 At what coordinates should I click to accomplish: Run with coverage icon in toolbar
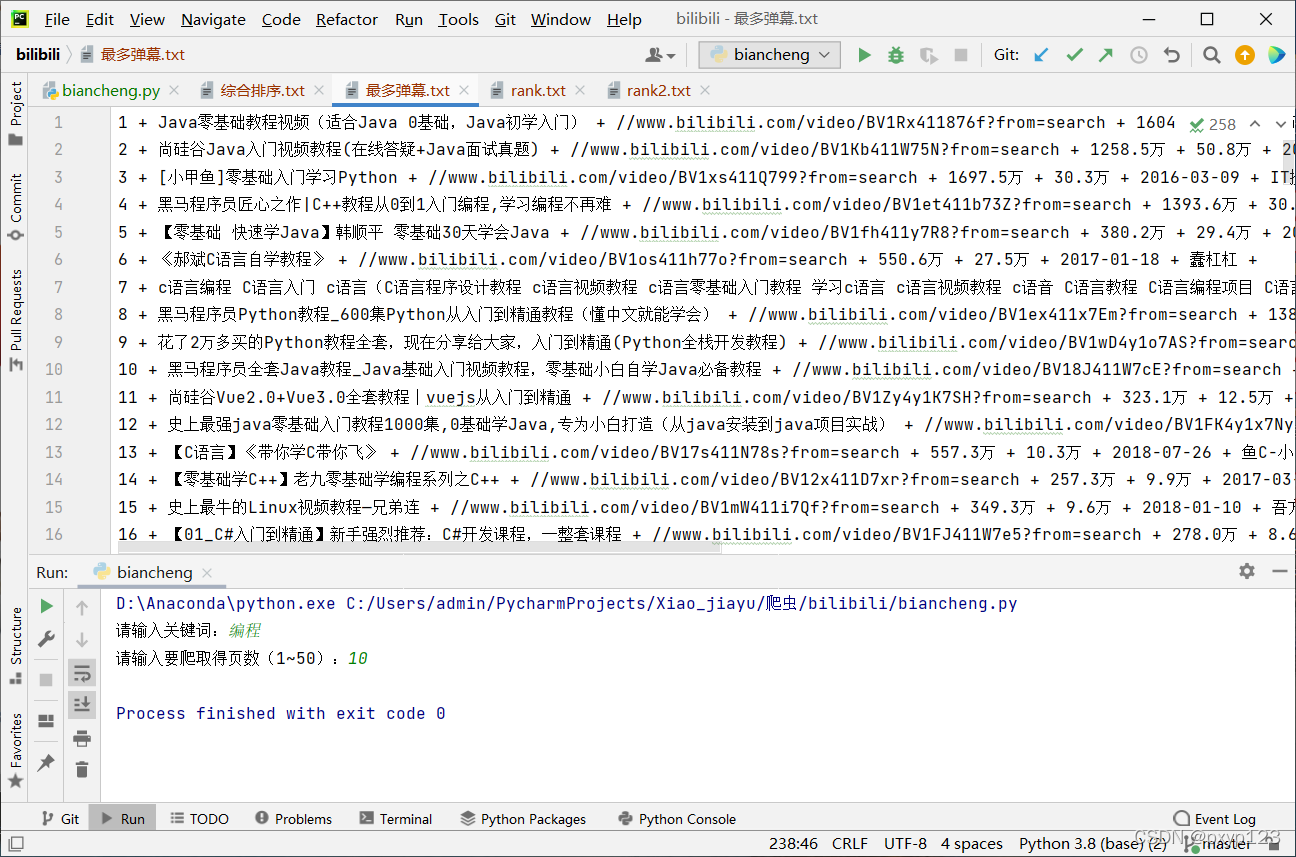pos(929,55)
